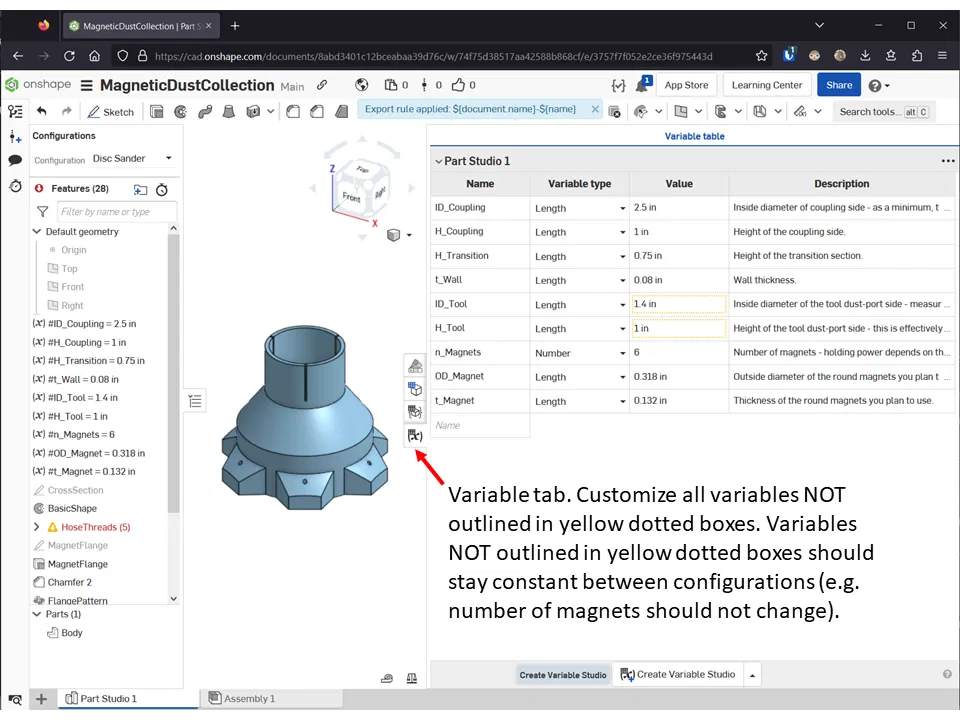
Task: Open the variable table panel icon
Action: pyautogui.click(x=414, y=436)
